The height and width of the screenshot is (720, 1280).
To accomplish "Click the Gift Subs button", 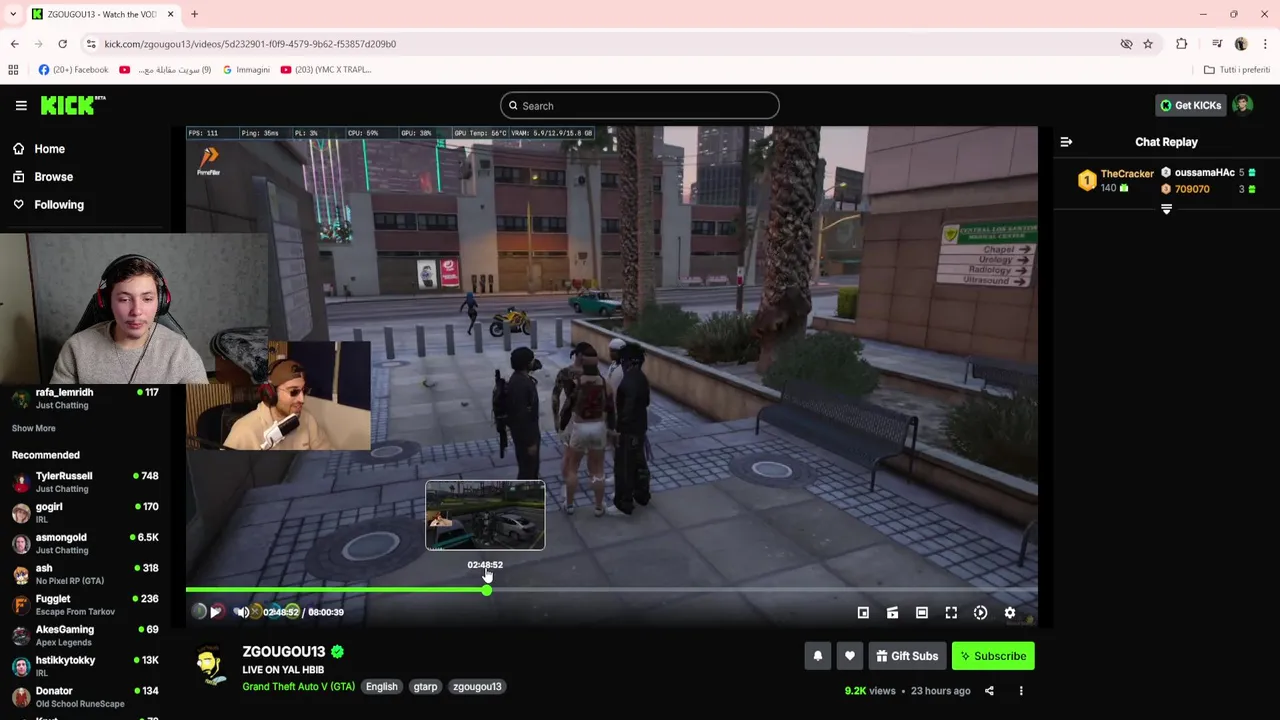I will [x=907, y=656].
